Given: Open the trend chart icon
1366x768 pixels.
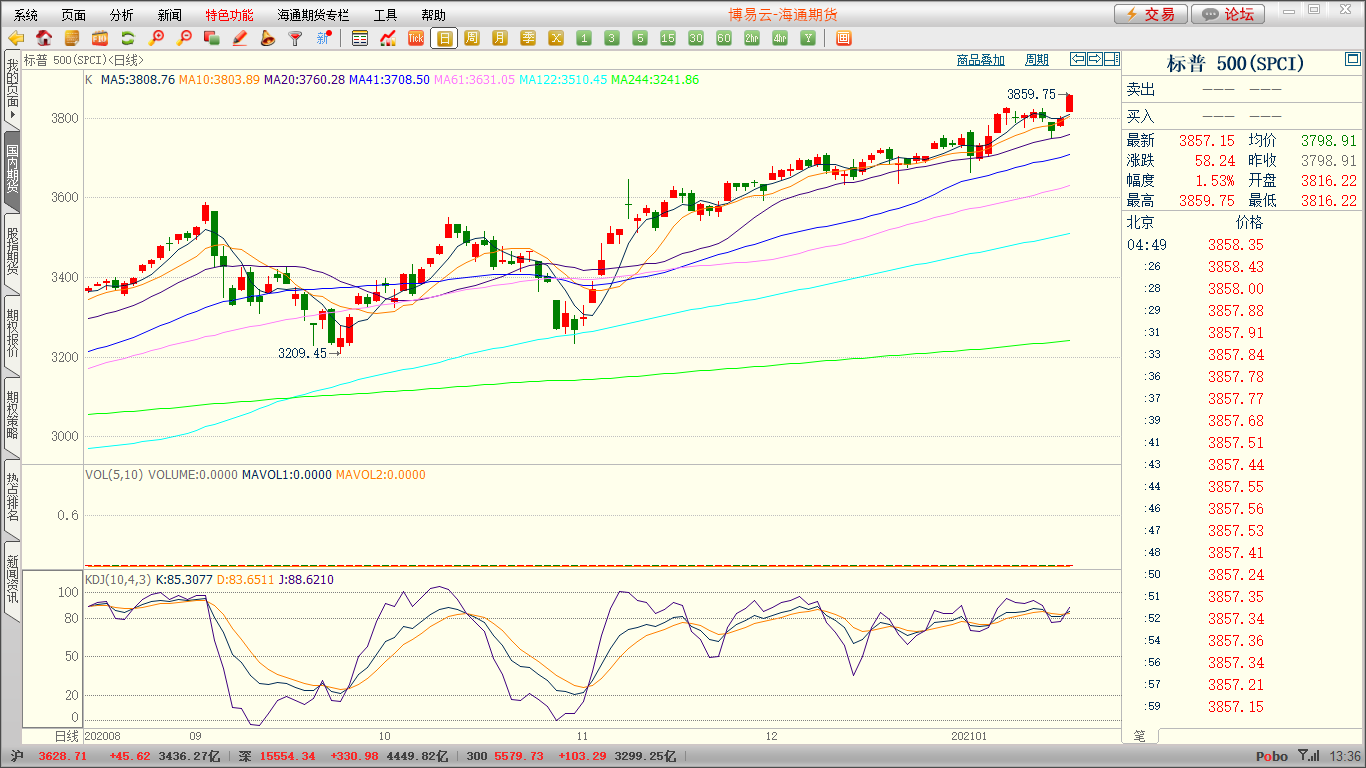Looking at the screenshot, I should [x=388, y=39].
